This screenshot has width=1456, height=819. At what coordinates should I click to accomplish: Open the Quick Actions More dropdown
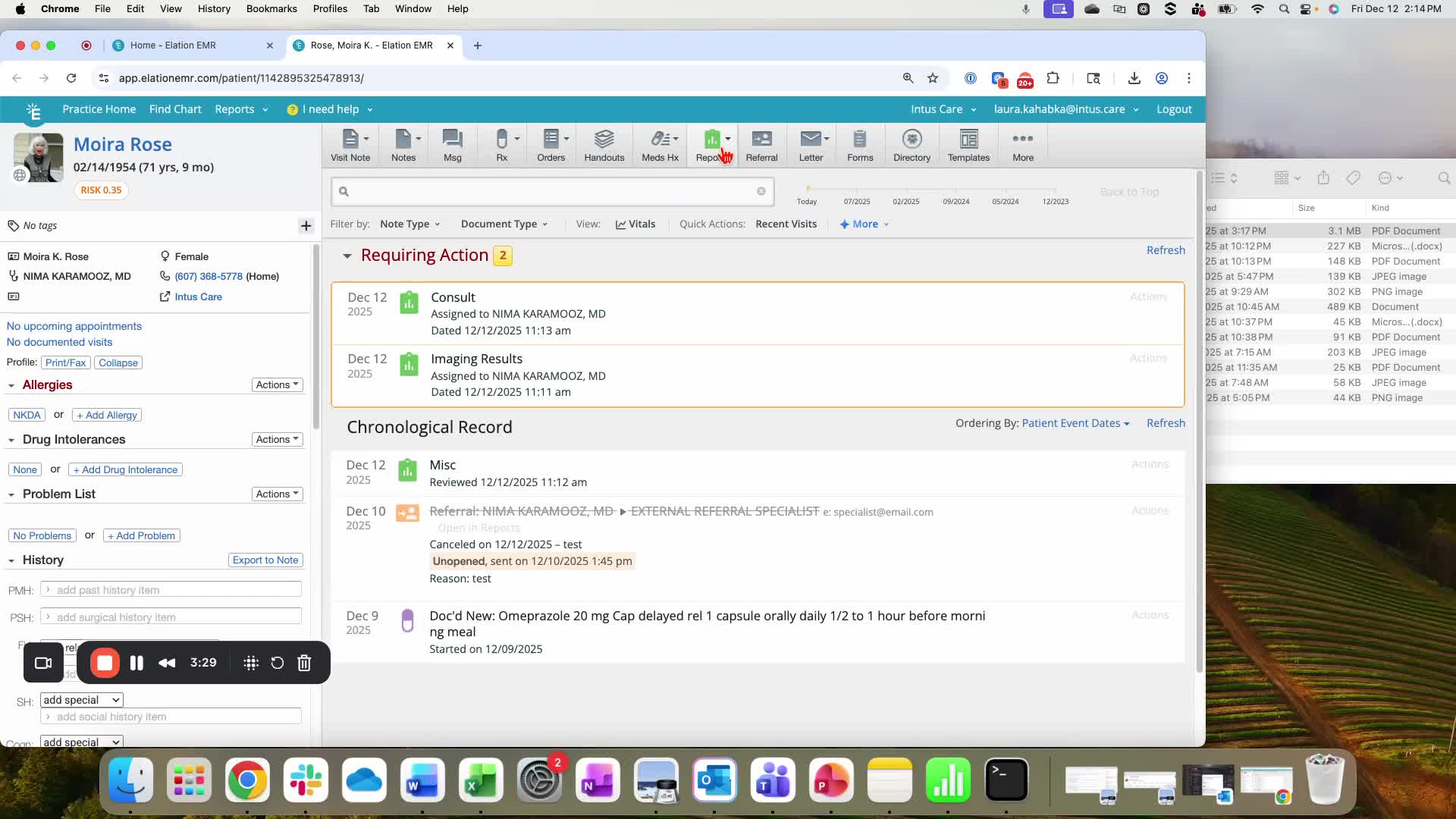864,224
